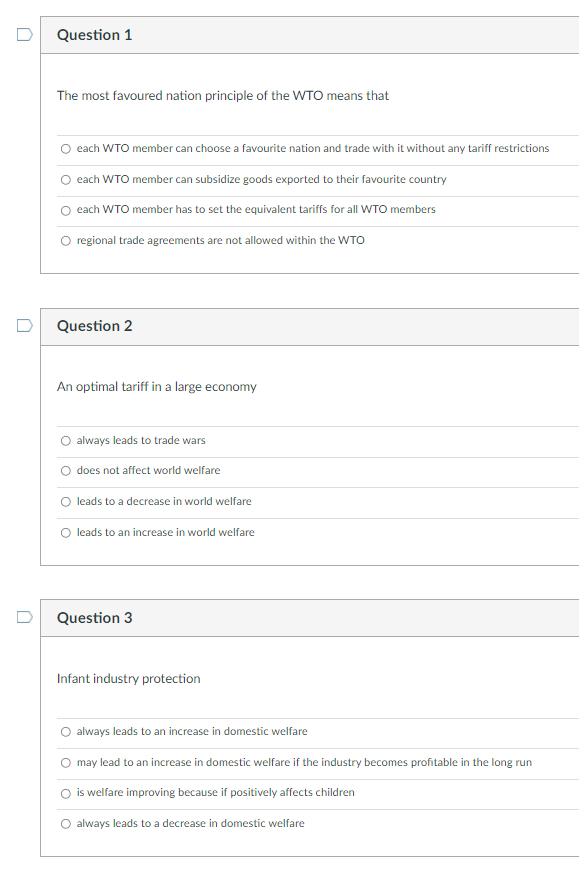This screenshot has width=579, height=877.
Task: Choose "leads to a decrease in world welfare"
Action: [x=65, y=501]
